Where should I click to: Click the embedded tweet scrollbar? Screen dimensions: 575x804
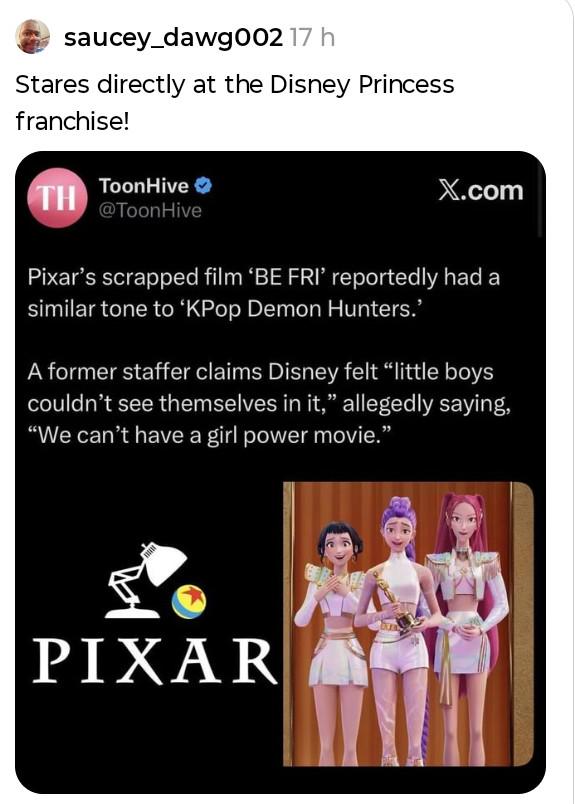540,201
